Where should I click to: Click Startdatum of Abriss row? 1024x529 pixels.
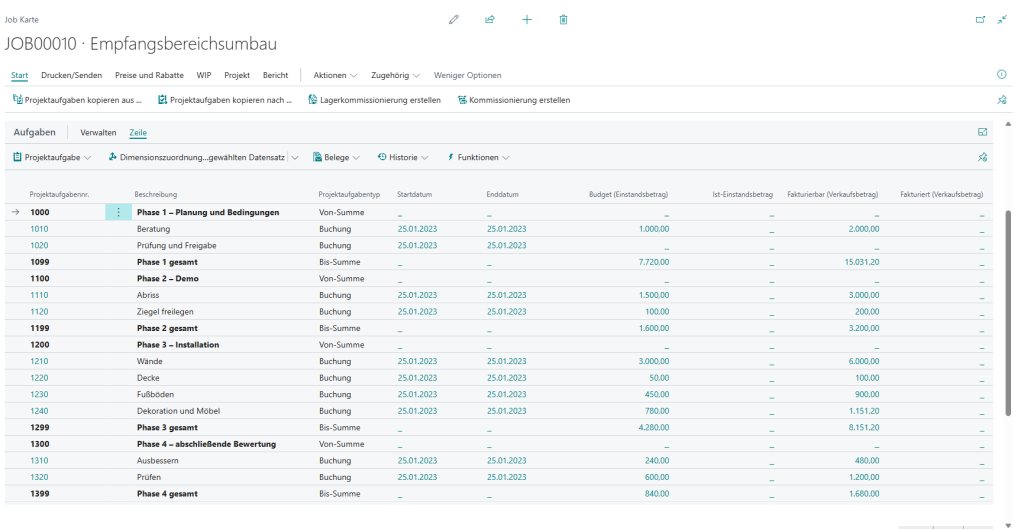coord(417,295)
